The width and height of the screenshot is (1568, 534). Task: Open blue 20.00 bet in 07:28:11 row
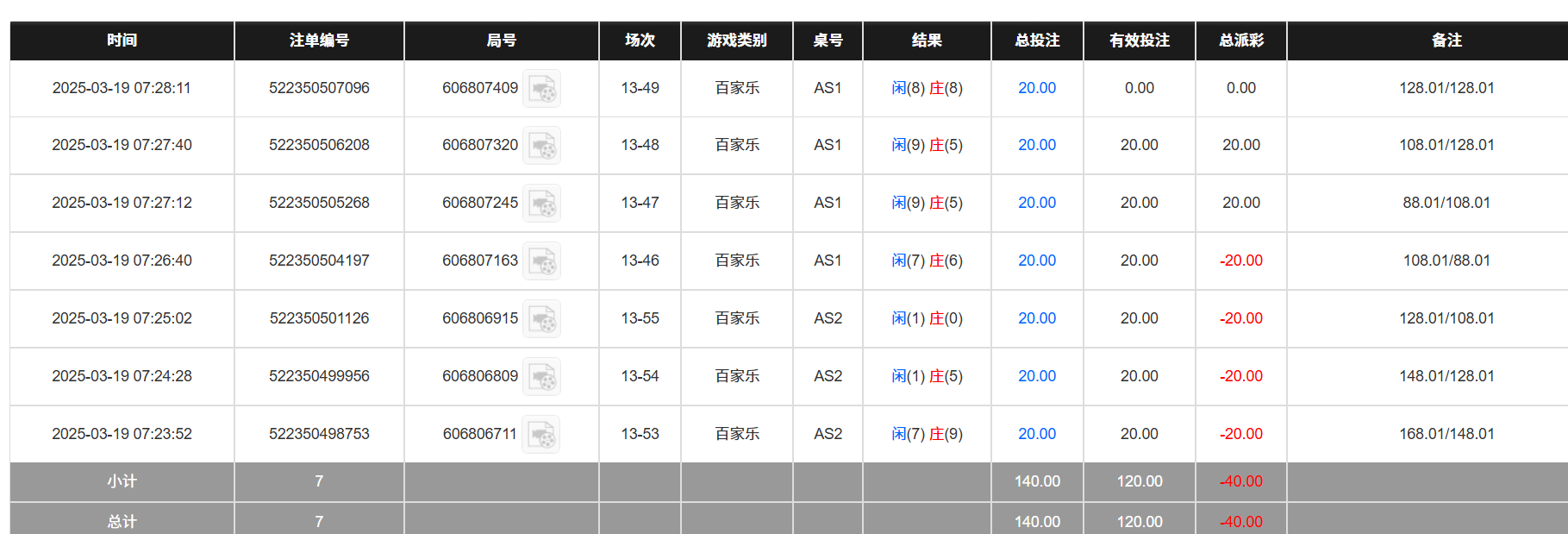pos(1036,88)
